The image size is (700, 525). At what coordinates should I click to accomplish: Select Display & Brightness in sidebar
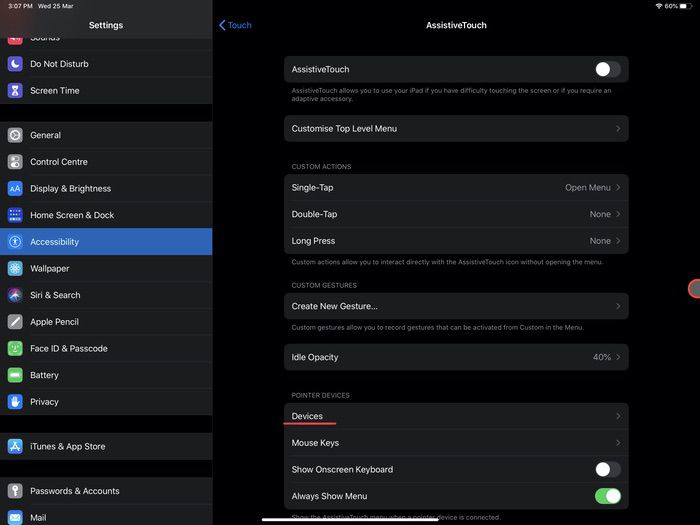(x=106, y=188)
